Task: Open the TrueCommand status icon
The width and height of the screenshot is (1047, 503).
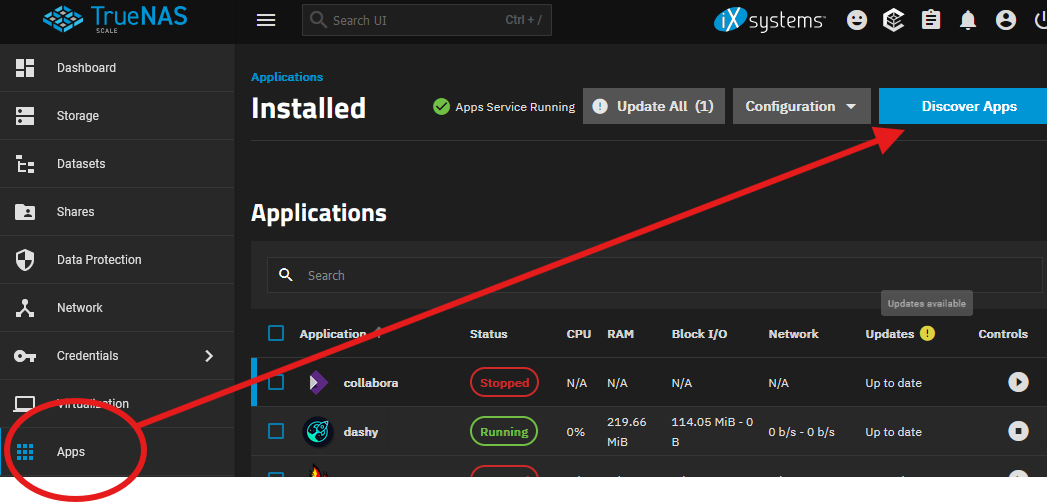Action: [893, 20]
